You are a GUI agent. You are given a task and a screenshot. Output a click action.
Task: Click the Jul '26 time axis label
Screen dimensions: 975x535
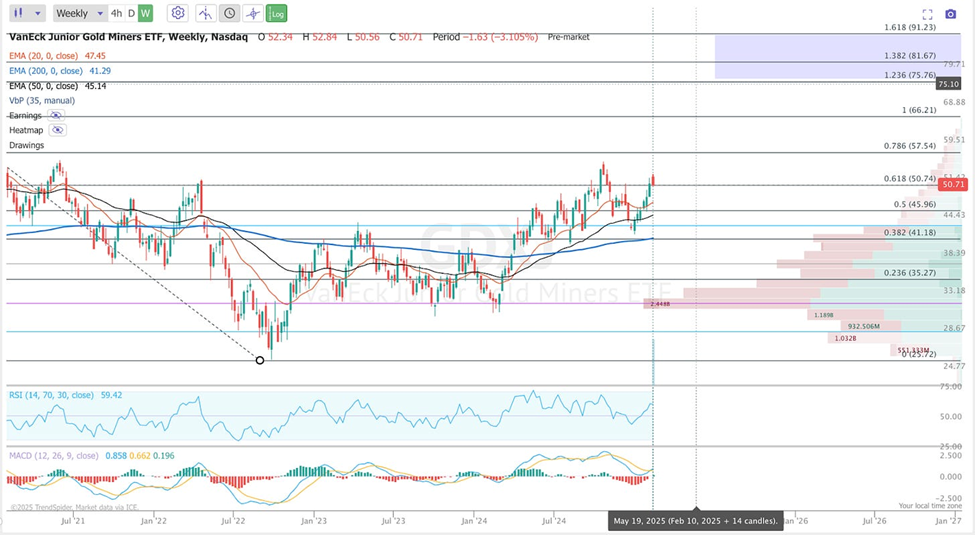(874, 521)
